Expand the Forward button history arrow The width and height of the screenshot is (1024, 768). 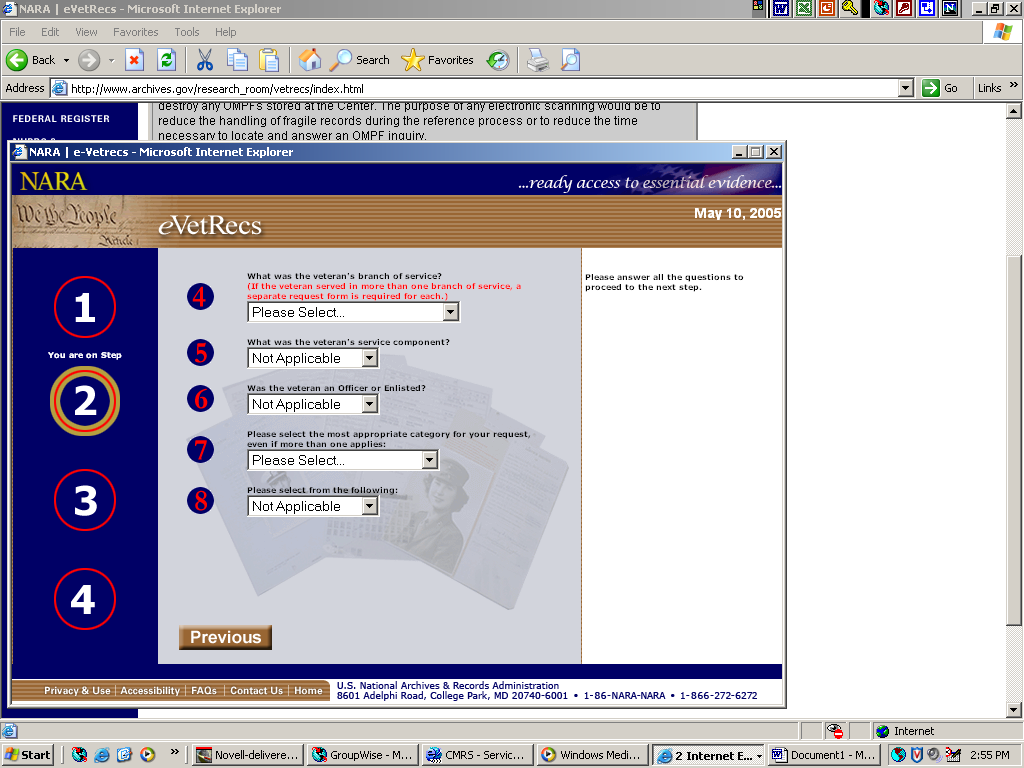111,60
